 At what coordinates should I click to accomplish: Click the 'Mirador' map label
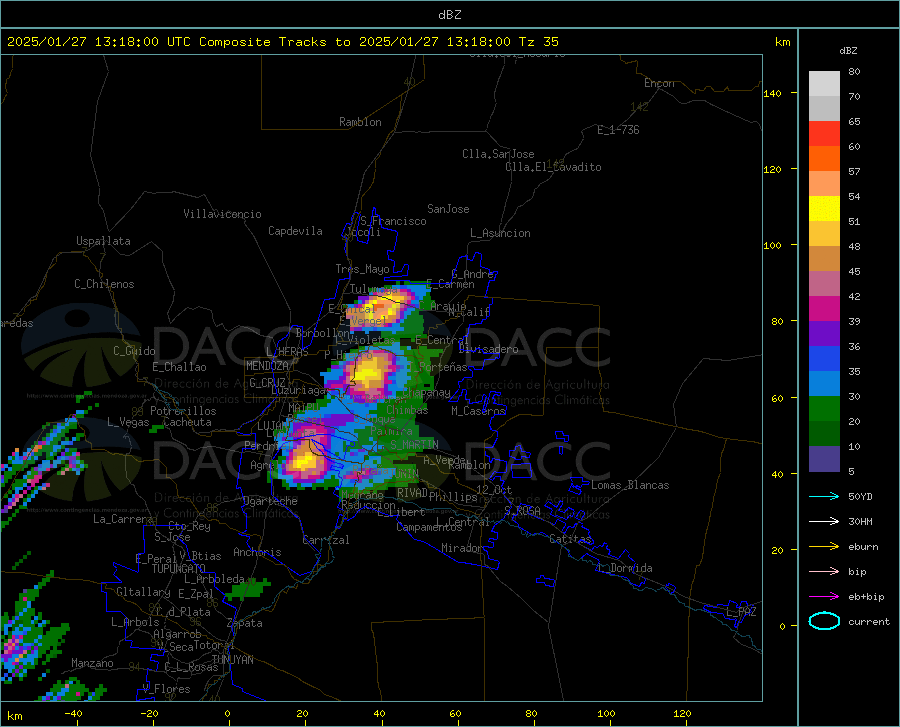coord(461,548)
